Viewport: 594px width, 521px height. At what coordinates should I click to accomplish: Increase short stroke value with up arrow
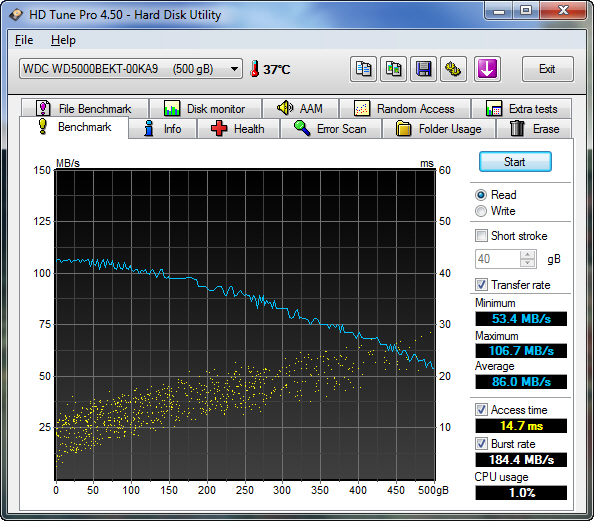pyautogui.click(x=527, y=255)
